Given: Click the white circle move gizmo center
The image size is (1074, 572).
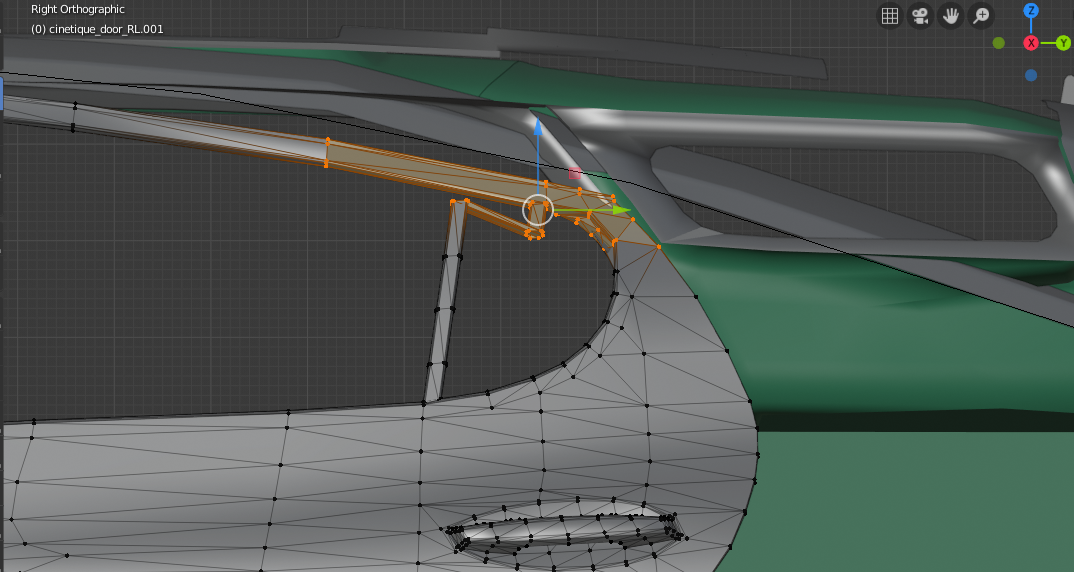Looking at the screenshot, I should click(538, 210).
